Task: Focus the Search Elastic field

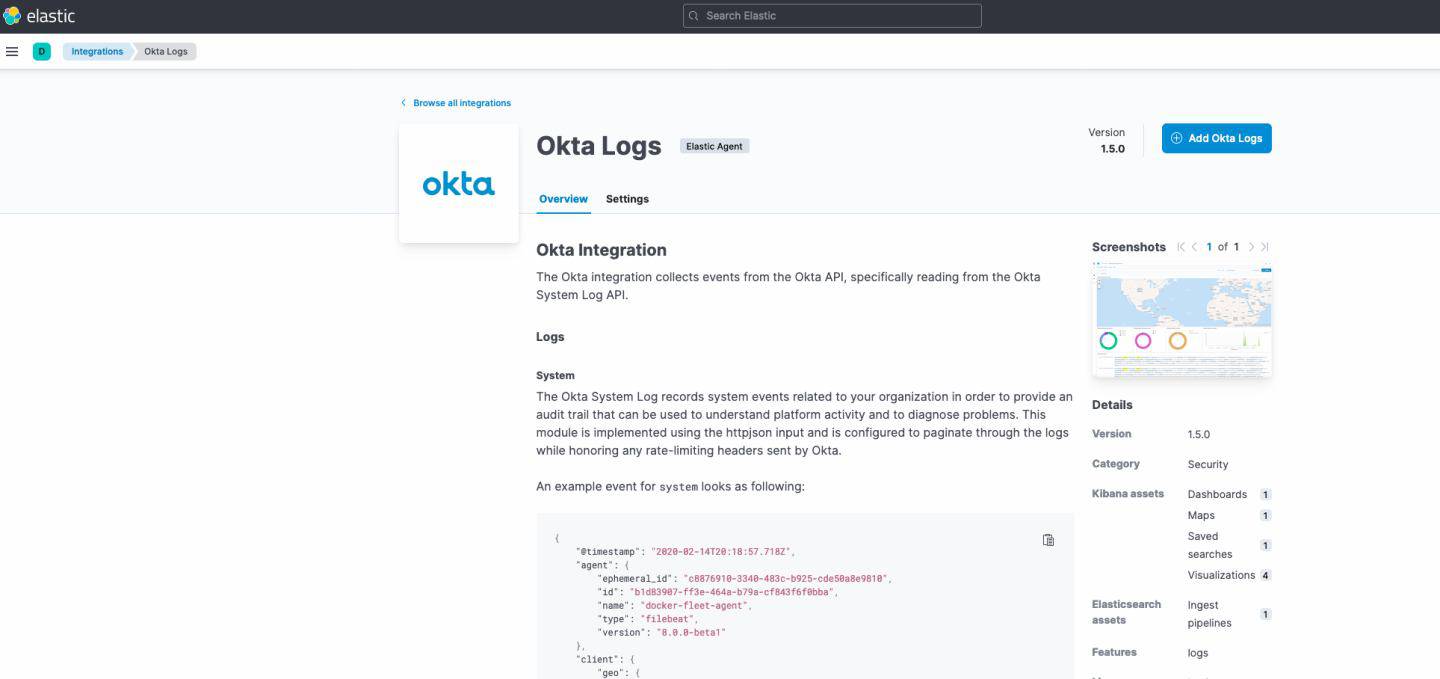Action: (832, 16)
